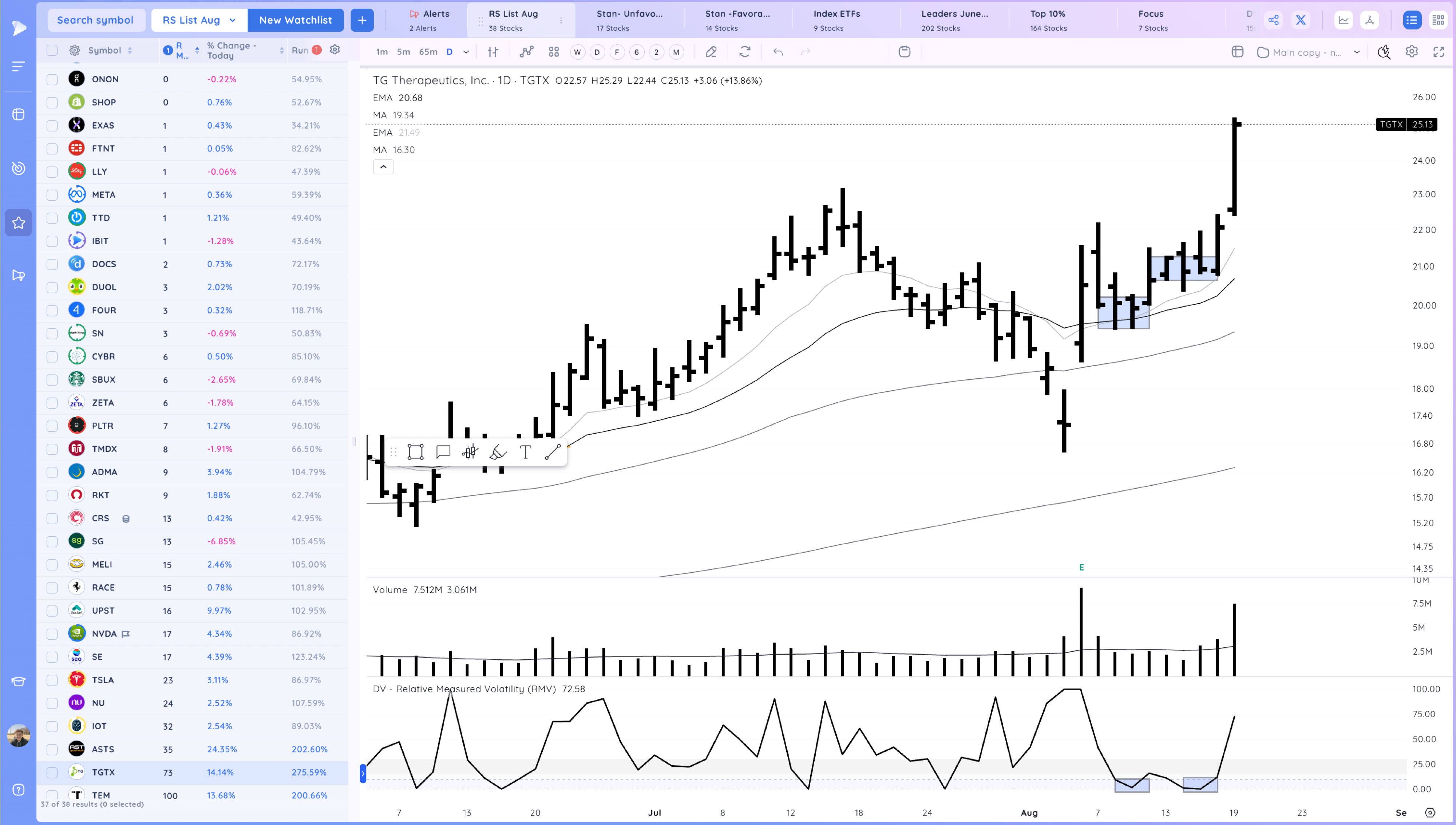Click the share icon in the top bar

click(x=1274, y=20)
